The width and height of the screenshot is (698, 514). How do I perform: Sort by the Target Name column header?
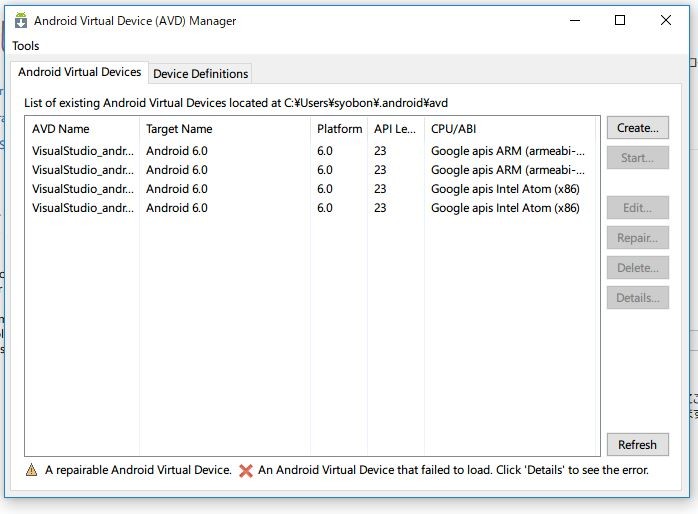[x=225, y=129]
